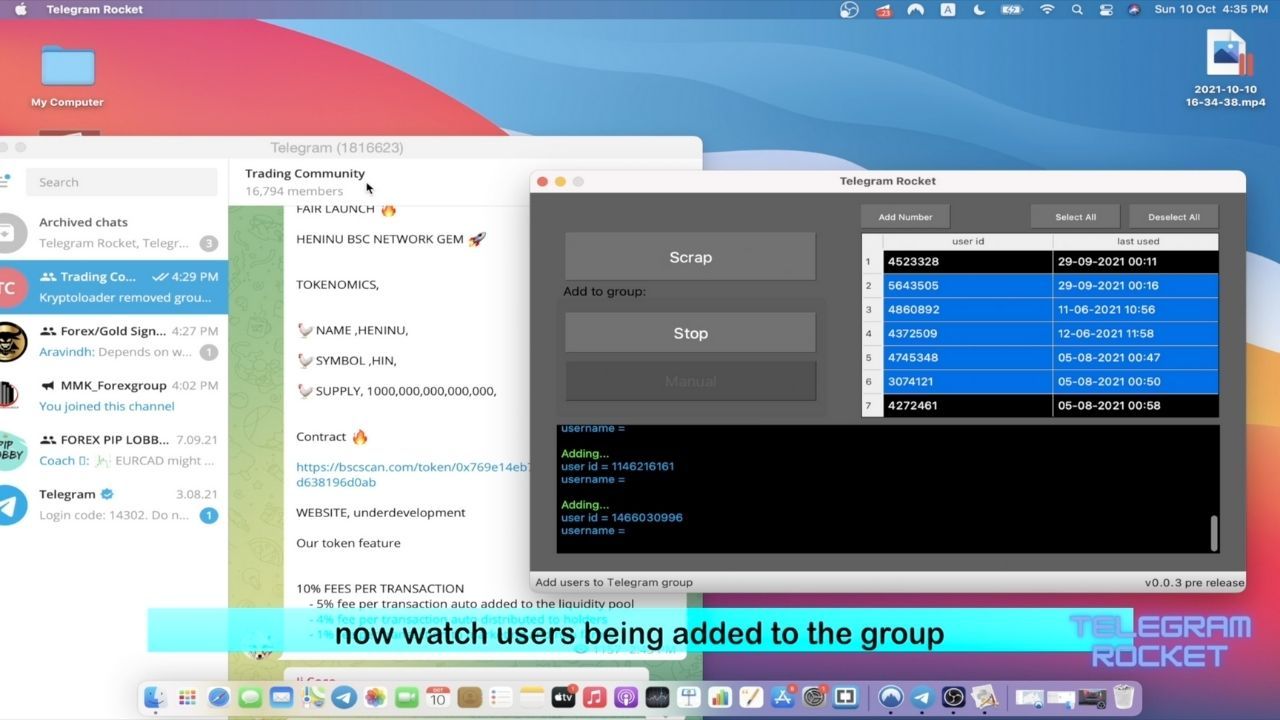This screenshot has height=720, width=1280.
Task: Toggle Do Not Disturb moon icon
Action: (x=979, y=9)
